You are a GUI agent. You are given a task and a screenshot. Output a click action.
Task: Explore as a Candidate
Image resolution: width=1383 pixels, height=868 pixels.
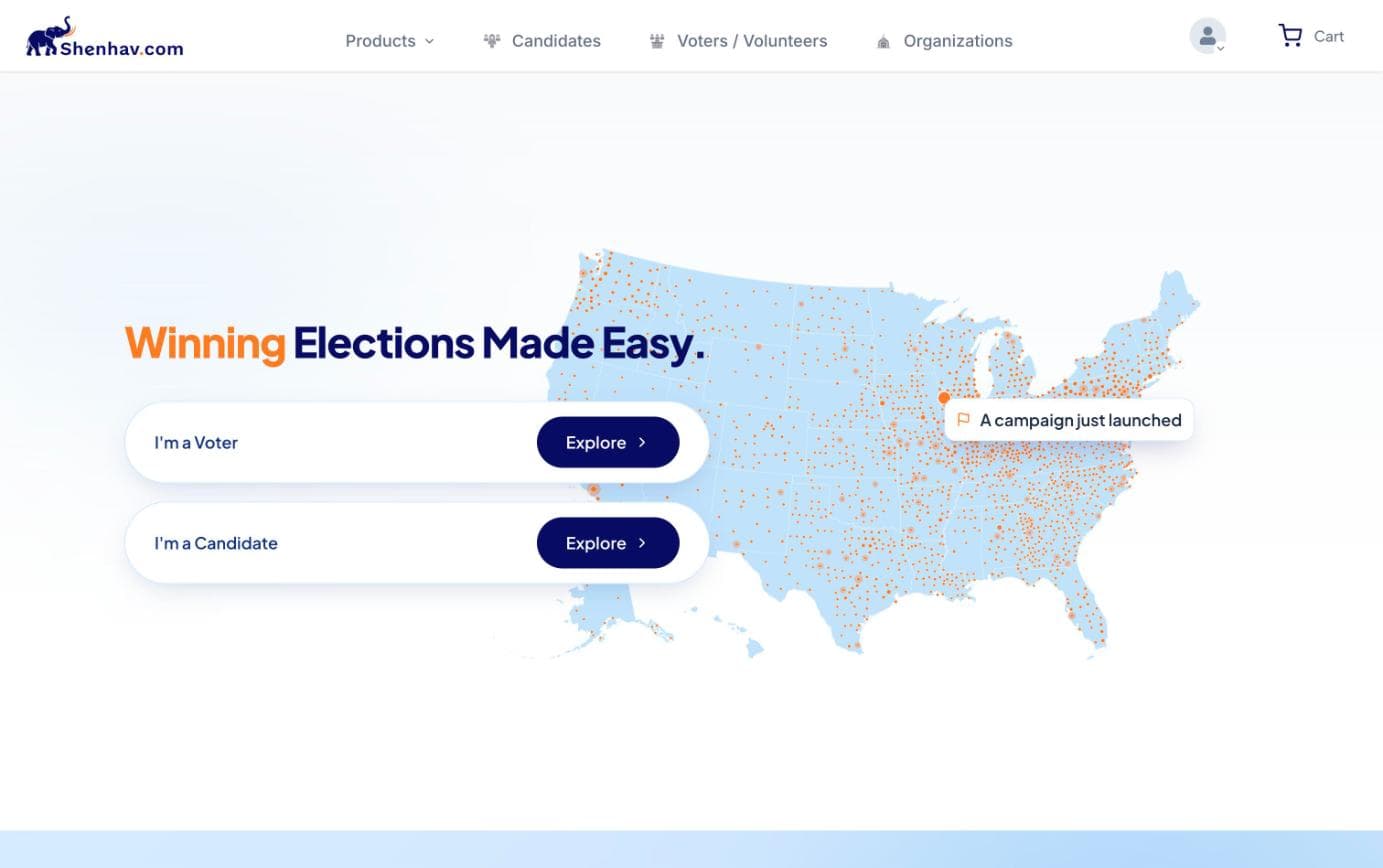click(x=608, y=543)
